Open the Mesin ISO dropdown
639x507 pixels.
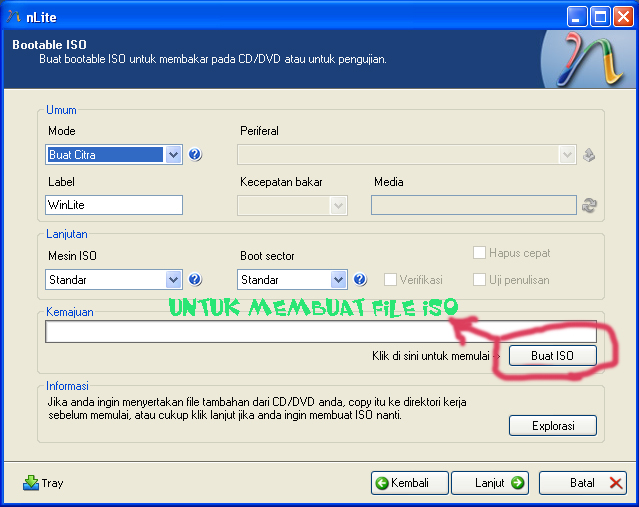(114, 280)
